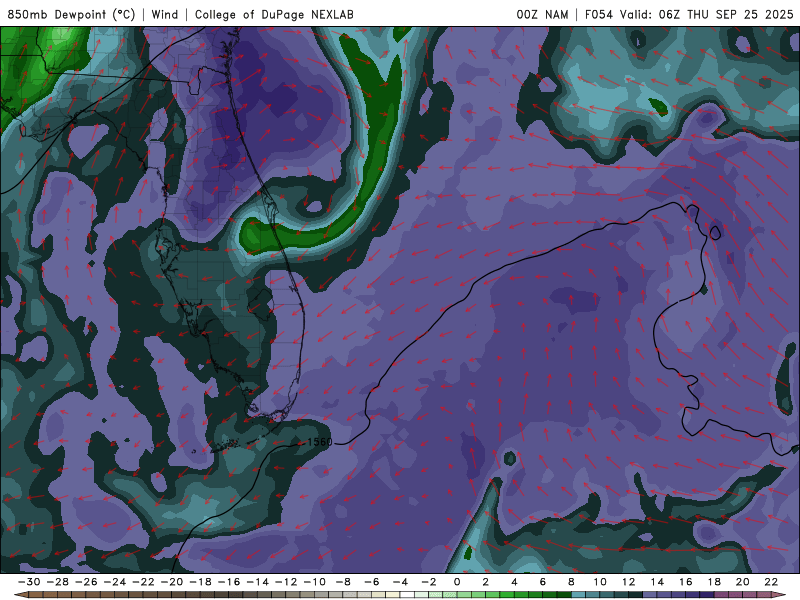
Task: Click the 'Wind' label in header
Action: coord(165,15)
